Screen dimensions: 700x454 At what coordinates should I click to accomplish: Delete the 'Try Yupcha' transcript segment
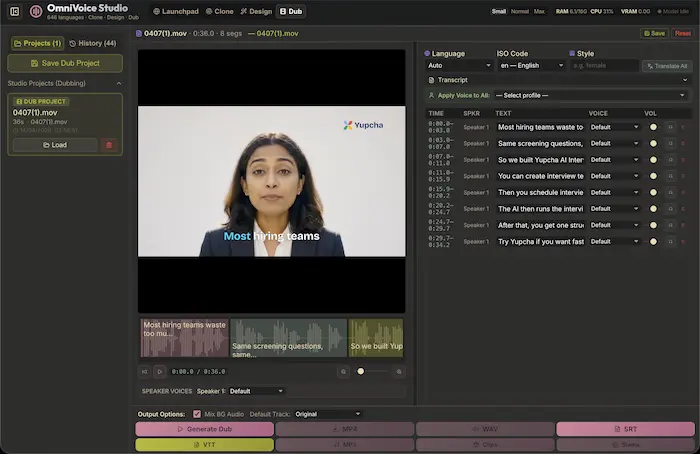click(683, 241)
